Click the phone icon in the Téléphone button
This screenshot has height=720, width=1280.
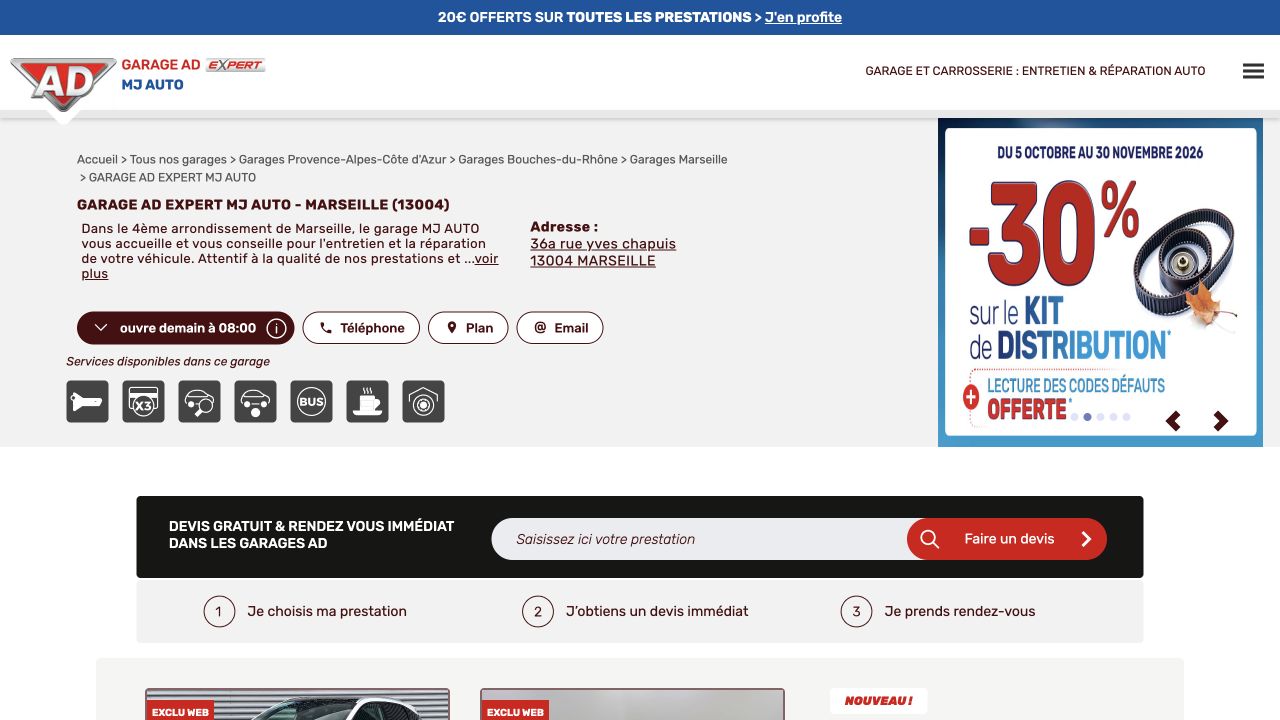(x=326, y=328)
